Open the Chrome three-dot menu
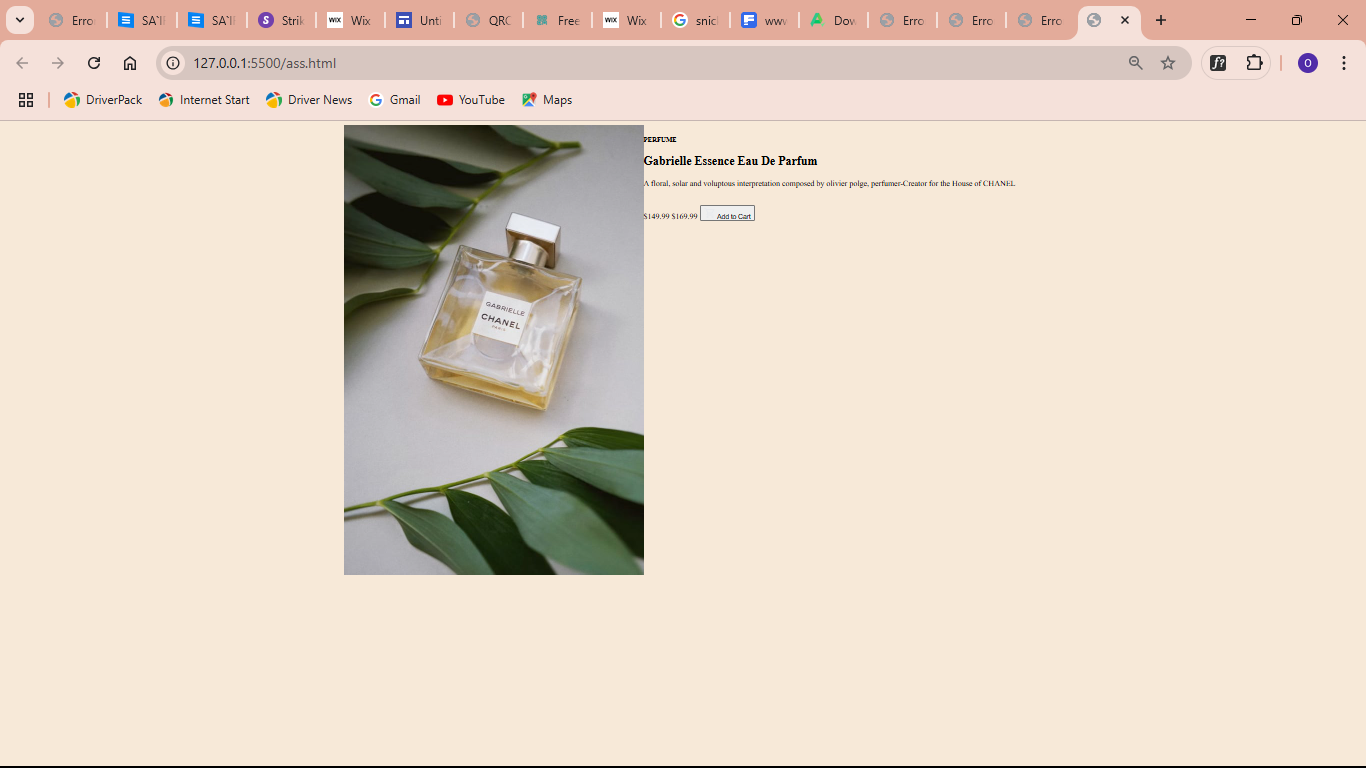Screen dimensions: 1366x768 (1344, 63)
